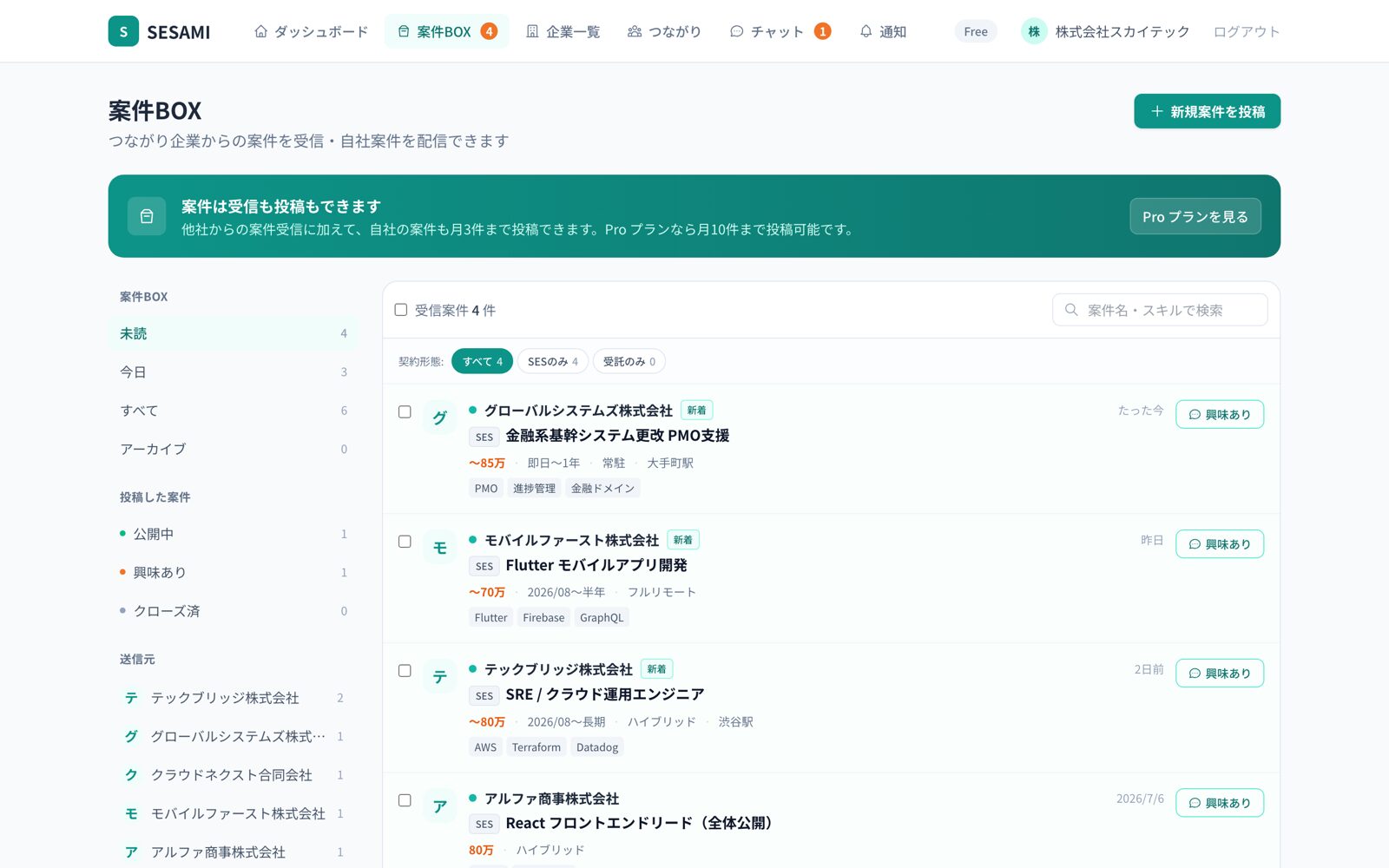Click the 株 company avatar icon
Screen dimensions: 1389x868
[1034, 31]
